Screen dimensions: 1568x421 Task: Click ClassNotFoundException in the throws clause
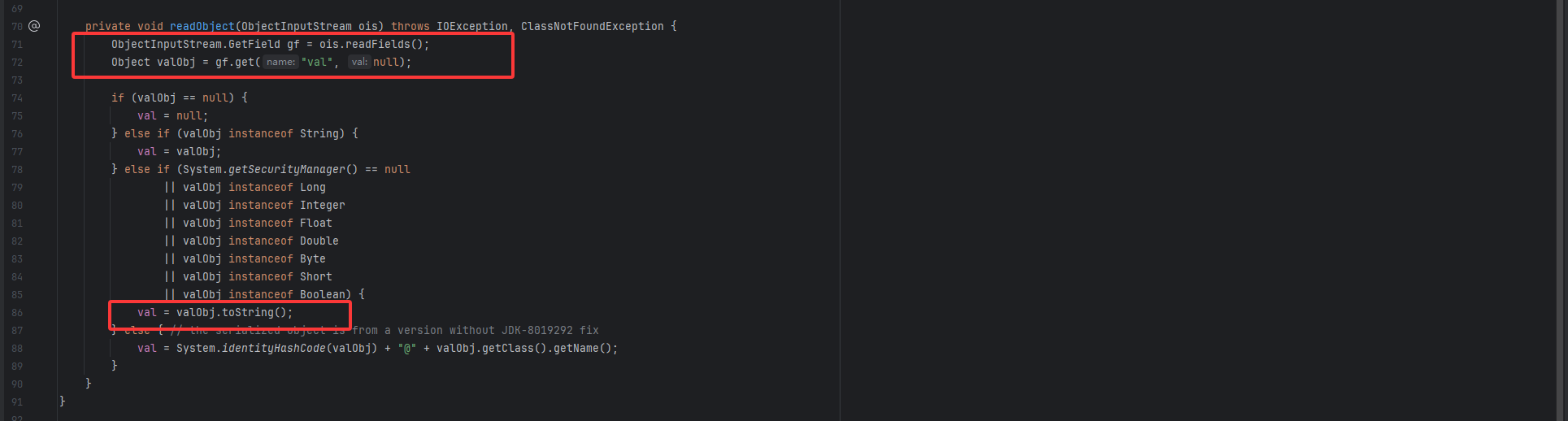[592, 26]
